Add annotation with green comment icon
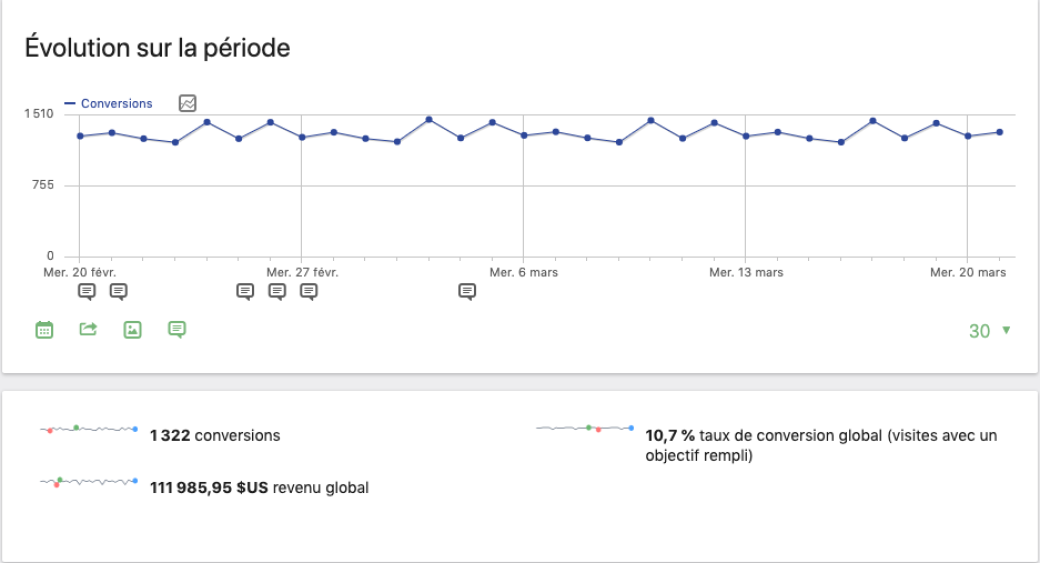The height and width of the screenshot is (563, 1040). pos(177,330)
